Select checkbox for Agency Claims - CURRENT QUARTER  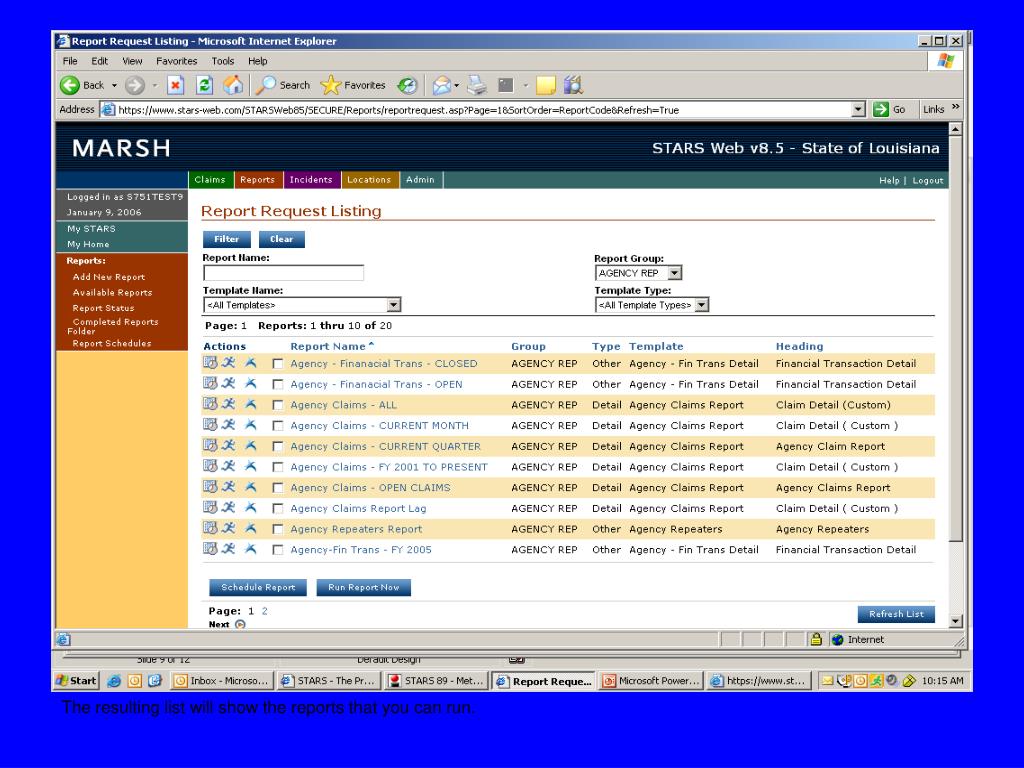coord(278,447)
